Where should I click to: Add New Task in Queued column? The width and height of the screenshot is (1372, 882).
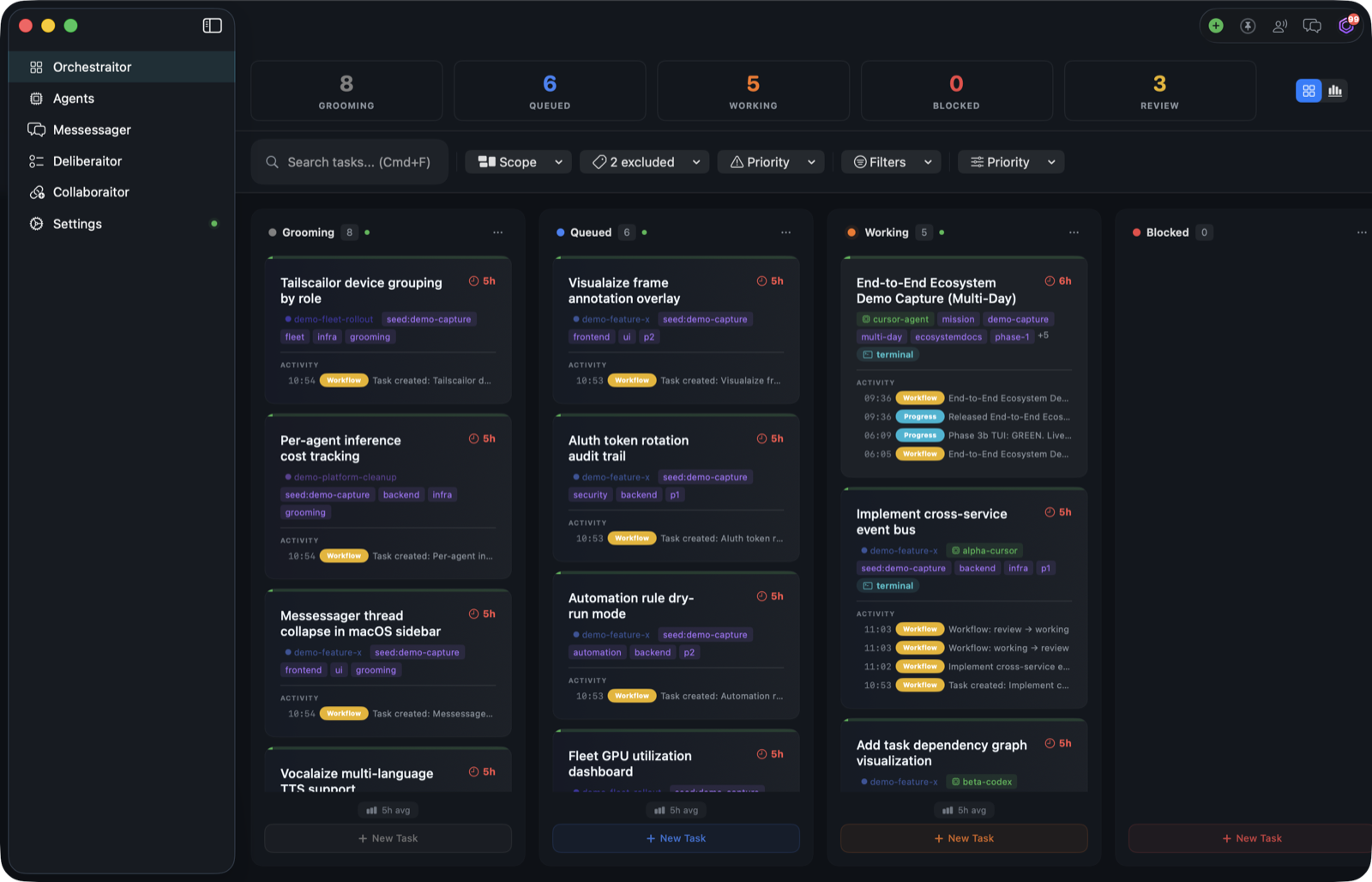(x=677, y=838)
